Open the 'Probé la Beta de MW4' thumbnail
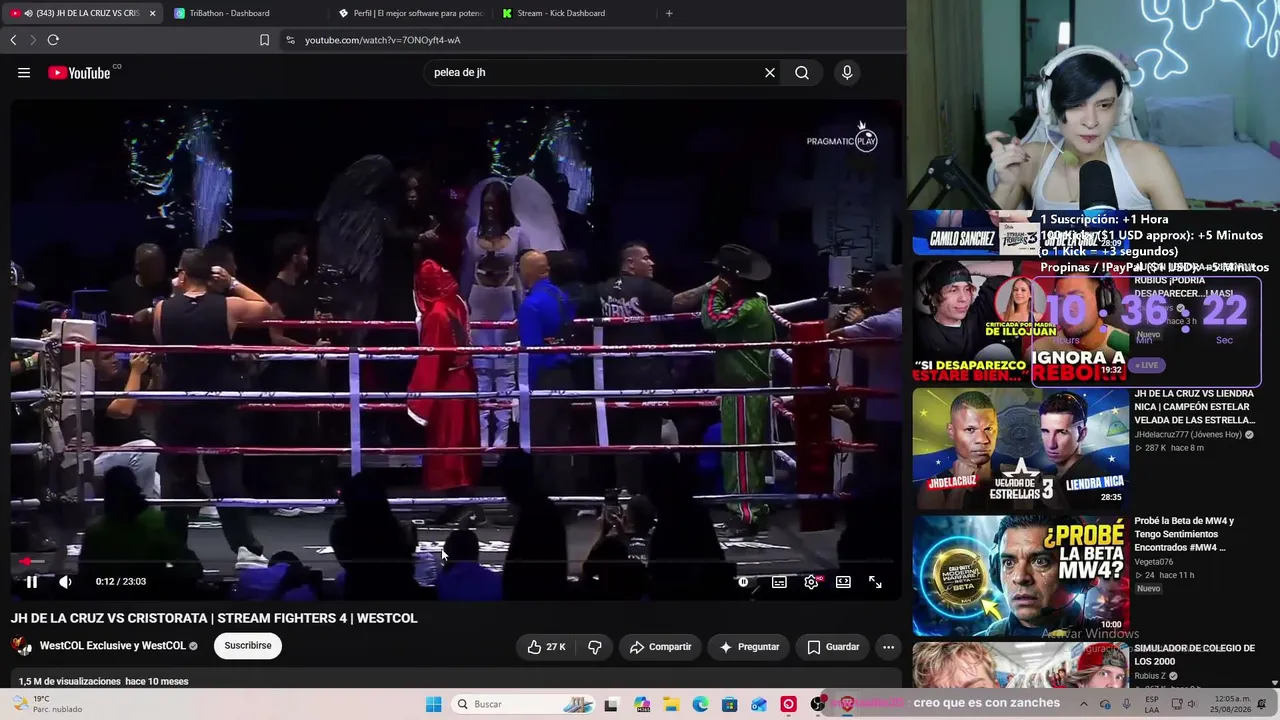Image resolution: width=1280 pixels, height=720 pixels. point(1021,574)
